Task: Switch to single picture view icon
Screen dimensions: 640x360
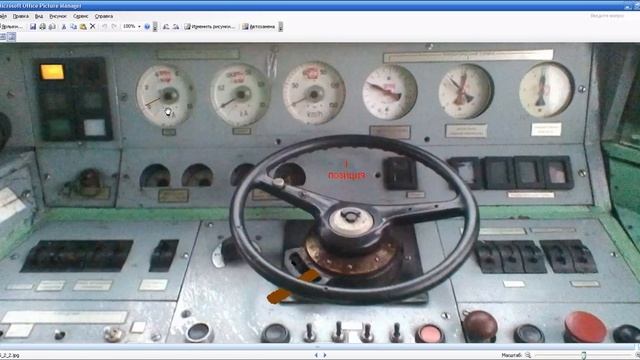Action: tap(11, 37)
